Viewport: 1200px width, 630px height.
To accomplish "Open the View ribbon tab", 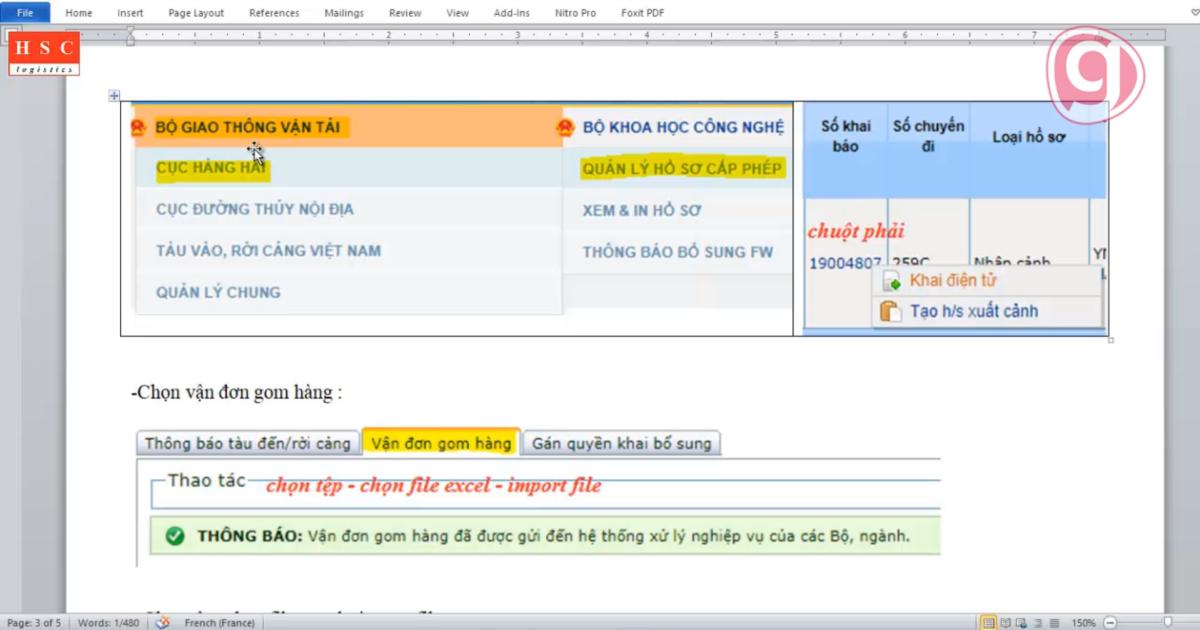I will click(457, 12).
